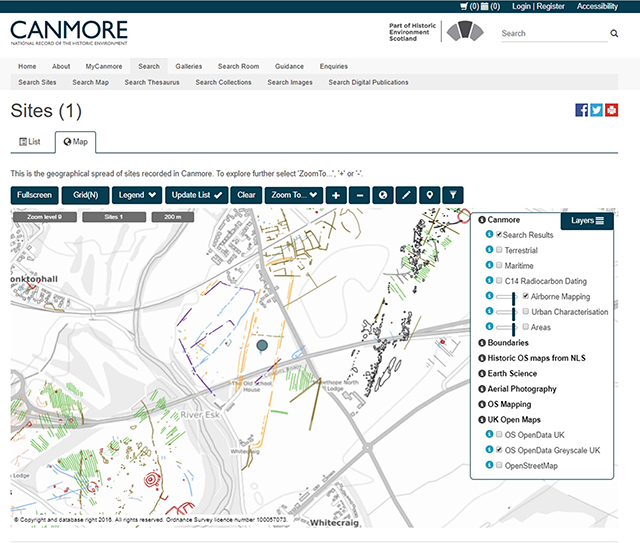Image resolution: width=640 pixels, height=543 pixels.
Task: Click the search magnifier icon
Action: [x=614, y=33]
